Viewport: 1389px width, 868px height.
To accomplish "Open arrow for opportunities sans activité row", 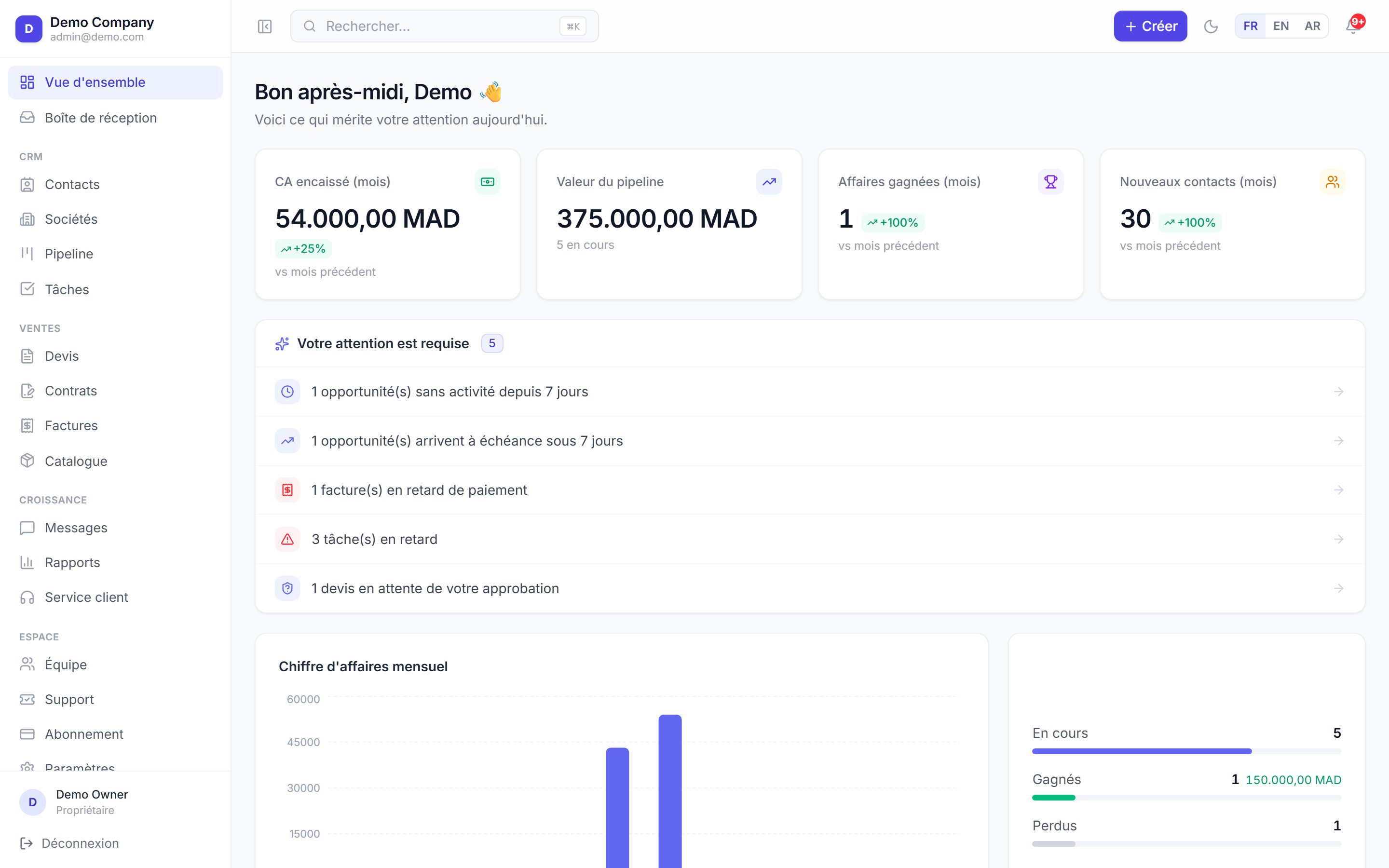I will click(x=1339, y=392).
